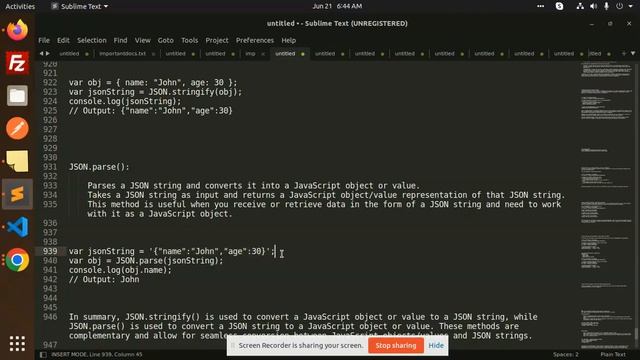
Task: Open the Find menu
Action: click(x=120, y=40)
